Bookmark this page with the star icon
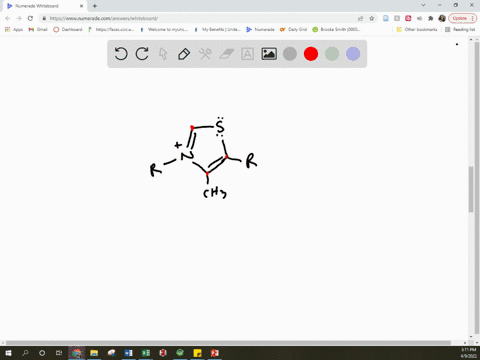480x360 pixels. click(x=372, y=18)
